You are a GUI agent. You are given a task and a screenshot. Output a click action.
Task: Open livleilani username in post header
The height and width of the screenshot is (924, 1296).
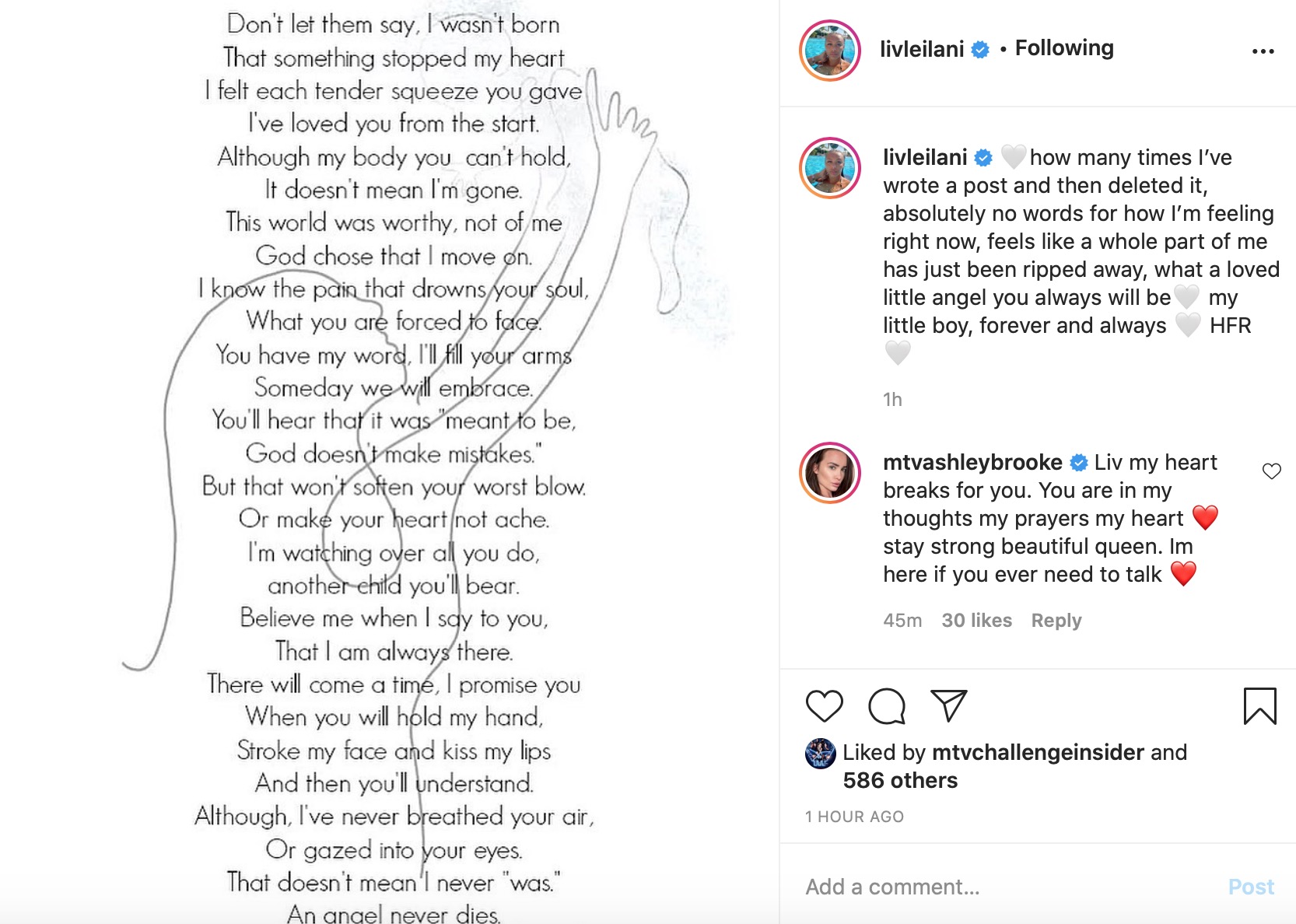[922, 49]
